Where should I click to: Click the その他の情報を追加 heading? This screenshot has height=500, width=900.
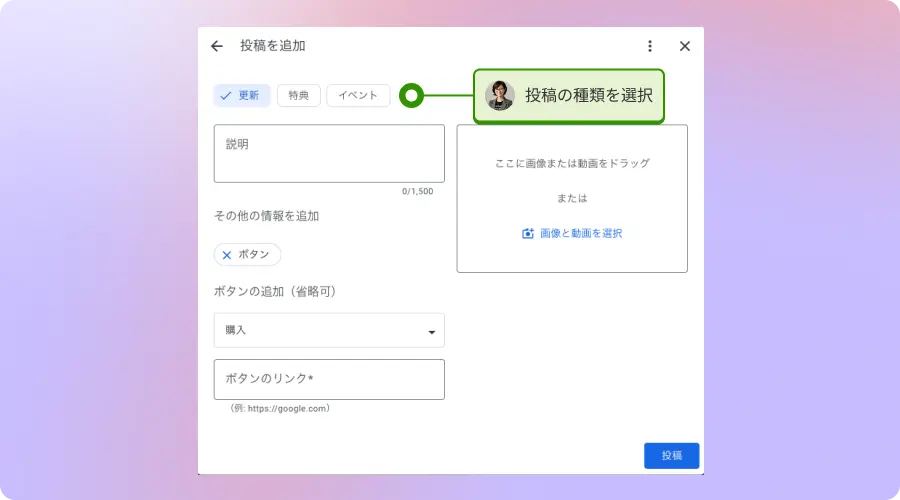tap(266, 216)
